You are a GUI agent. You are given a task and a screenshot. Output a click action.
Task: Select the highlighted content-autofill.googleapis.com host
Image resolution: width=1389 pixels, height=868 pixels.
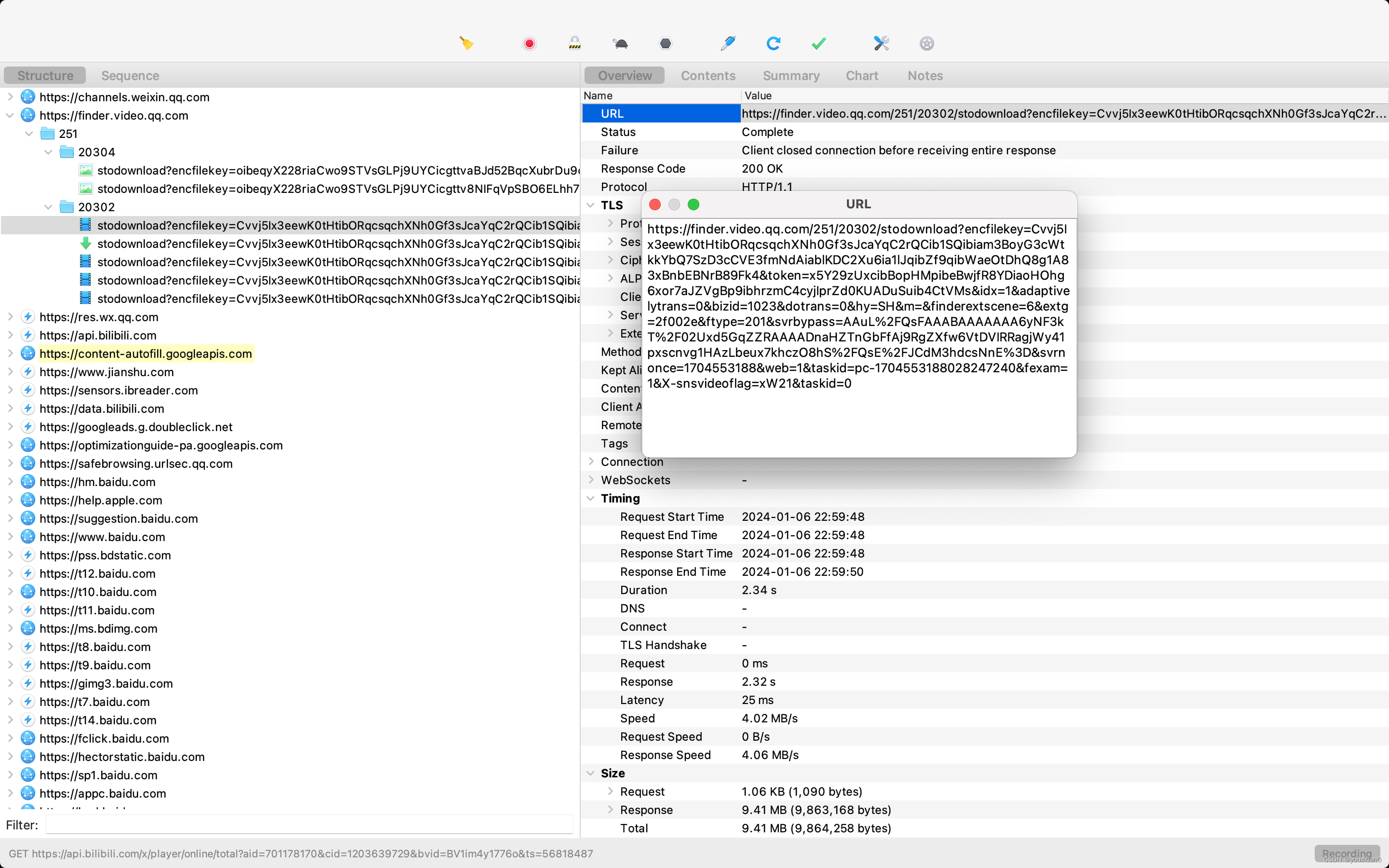pos(146,353)
